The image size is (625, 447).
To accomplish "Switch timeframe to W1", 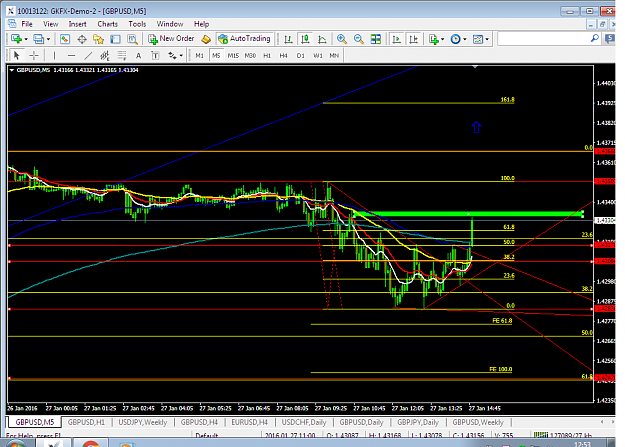I will (x=318, y=55).
